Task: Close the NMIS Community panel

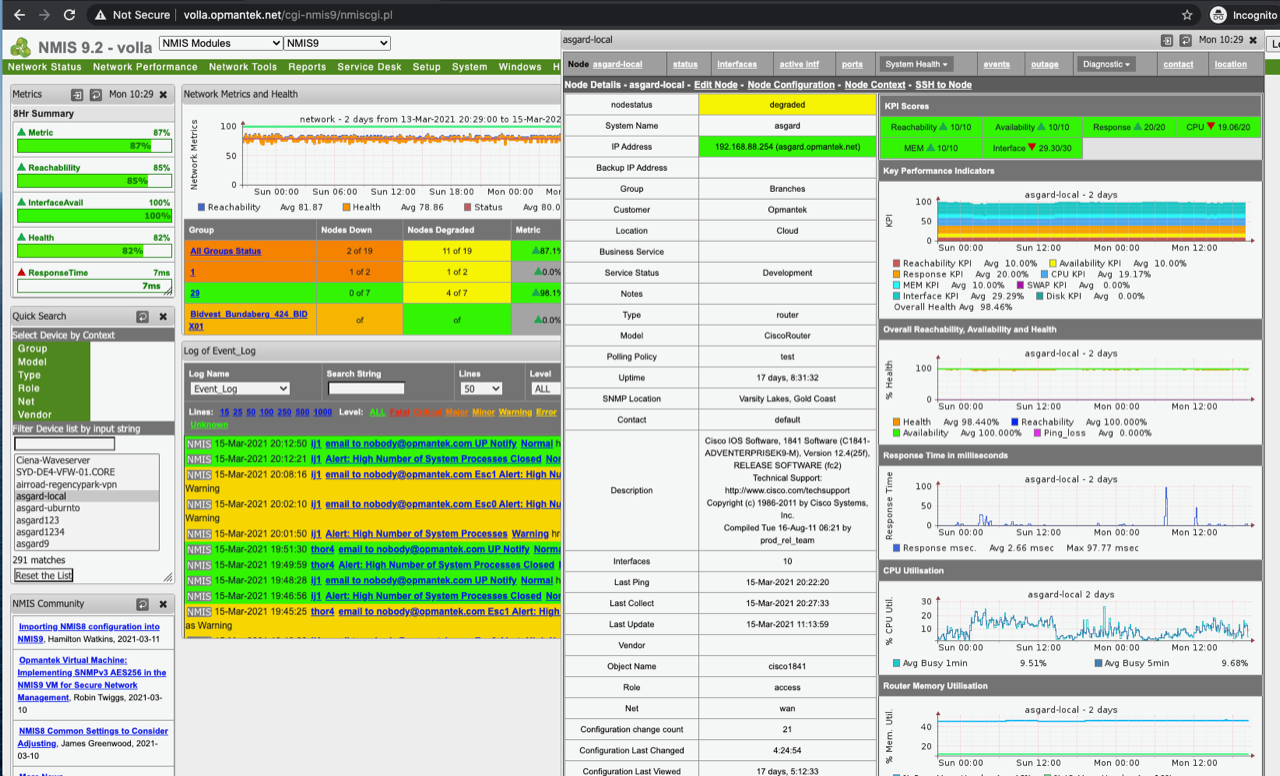Action: [163, 604]
